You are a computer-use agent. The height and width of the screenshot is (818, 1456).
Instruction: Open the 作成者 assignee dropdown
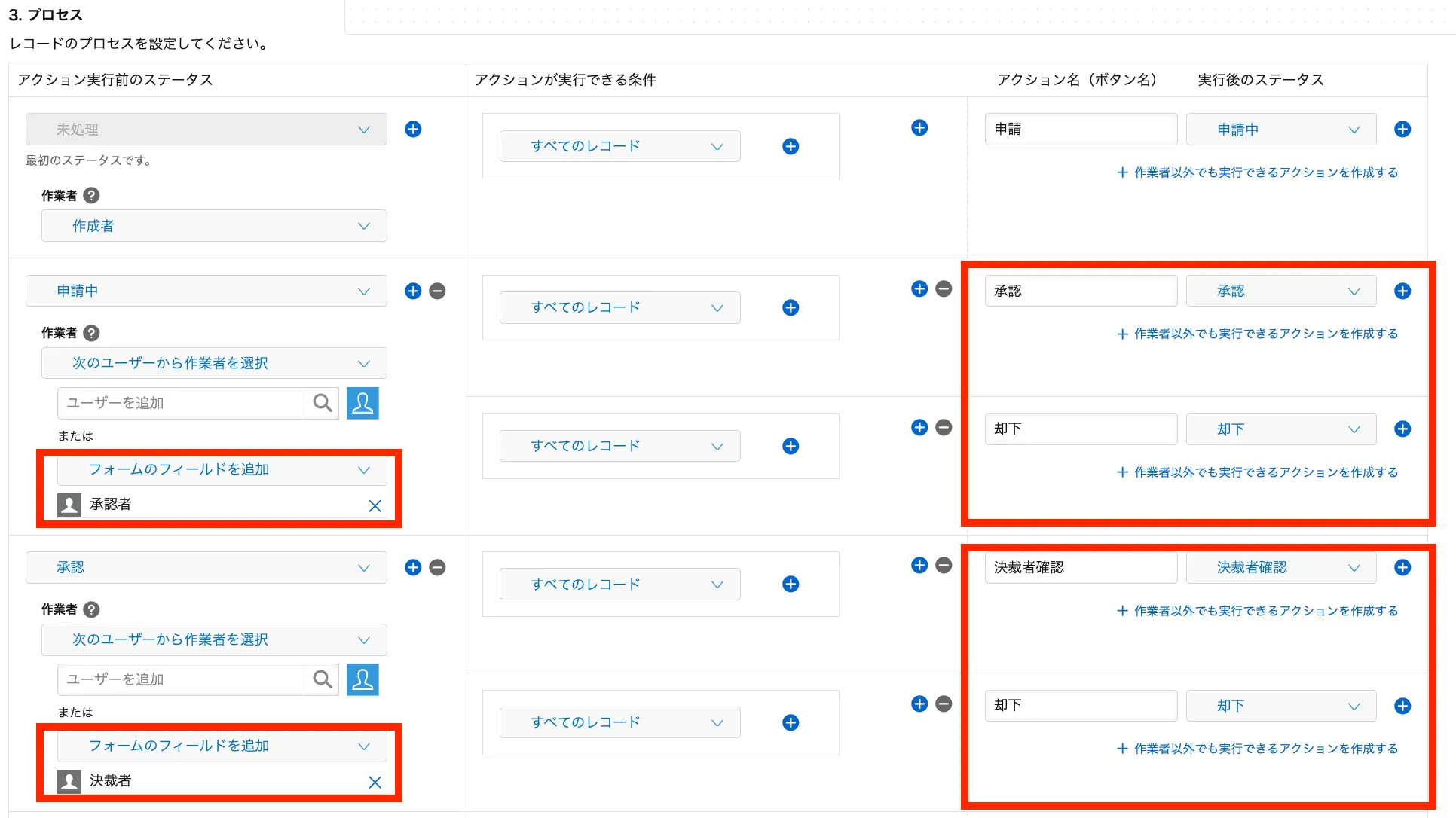[214, 226]
